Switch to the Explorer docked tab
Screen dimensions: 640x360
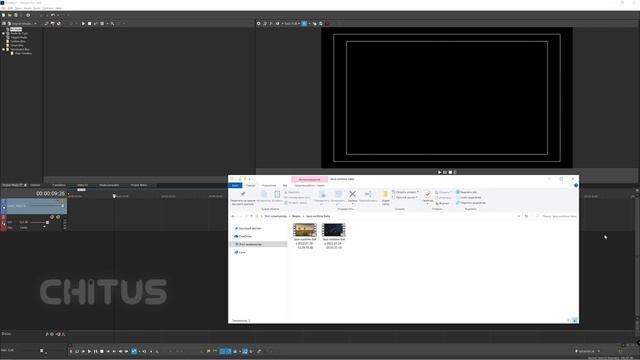coord(35,185)
